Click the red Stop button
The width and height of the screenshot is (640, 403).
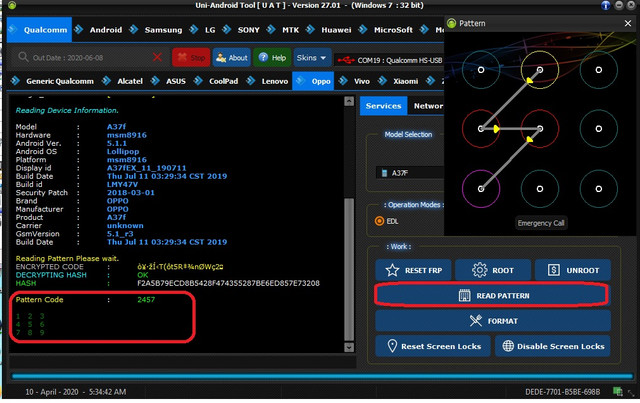point(191,58)
